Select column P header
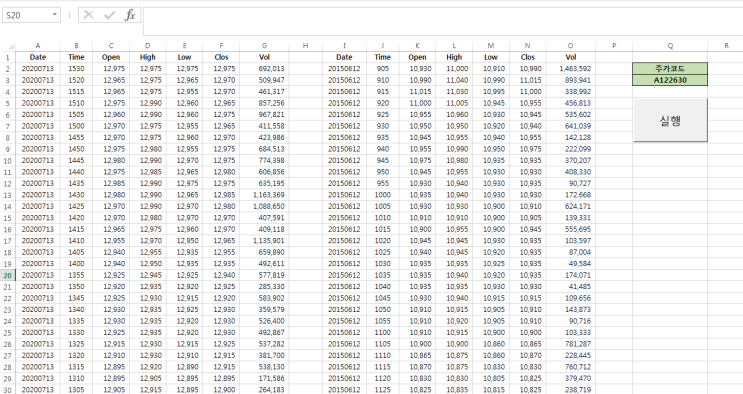 point(614,46)
